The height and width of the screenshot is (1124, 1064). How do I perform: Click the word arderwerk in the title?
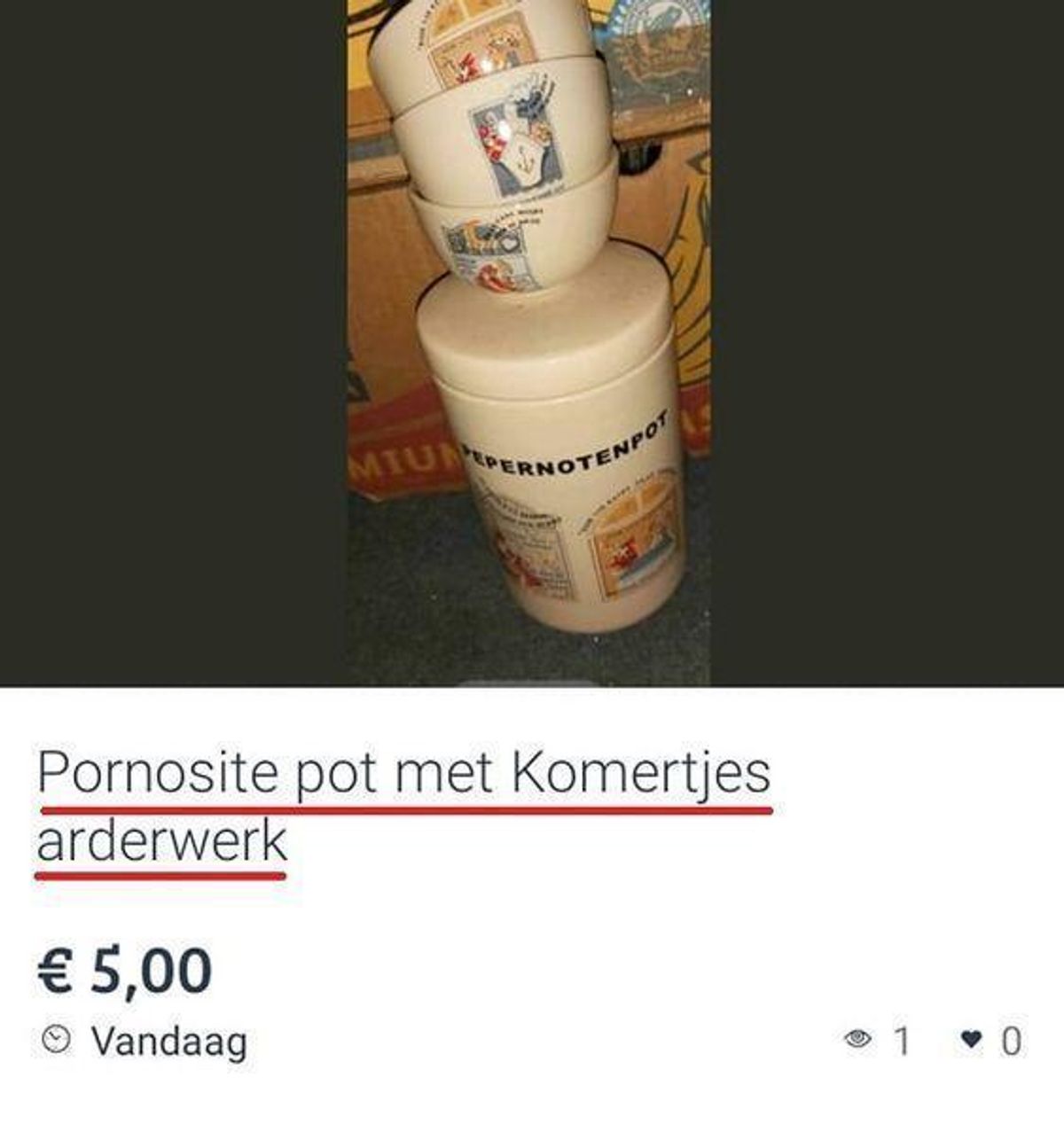(x=162, y=840)
